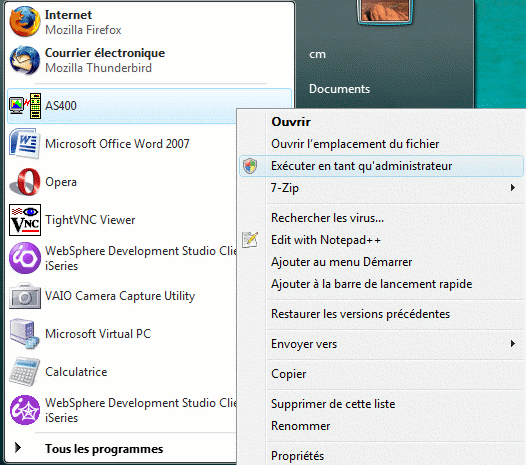526x465 pixels.
Task: Click the AS400 program icon
Action: (25, 106)
